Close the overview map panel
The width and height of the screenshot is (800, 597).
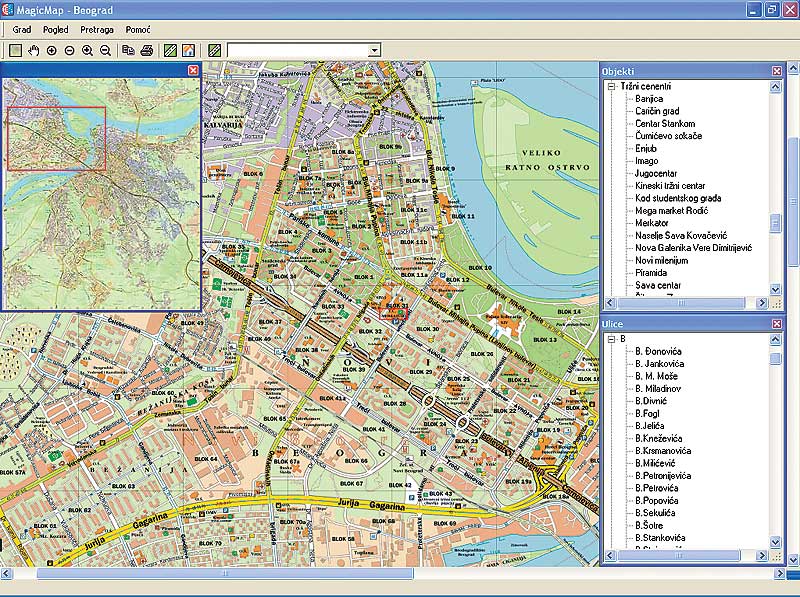click(x=193, y=70)
